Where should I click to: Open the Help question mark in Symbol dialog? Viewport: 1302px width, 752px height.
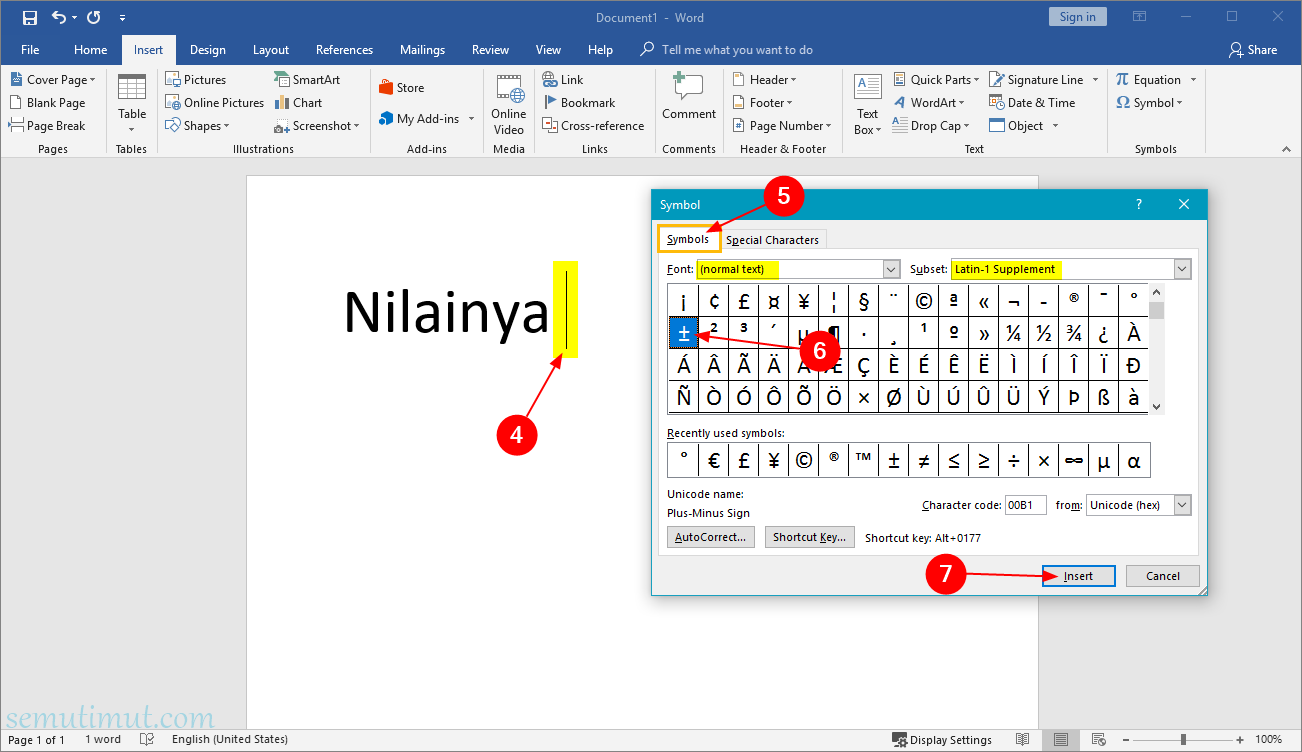(1138, 204)
